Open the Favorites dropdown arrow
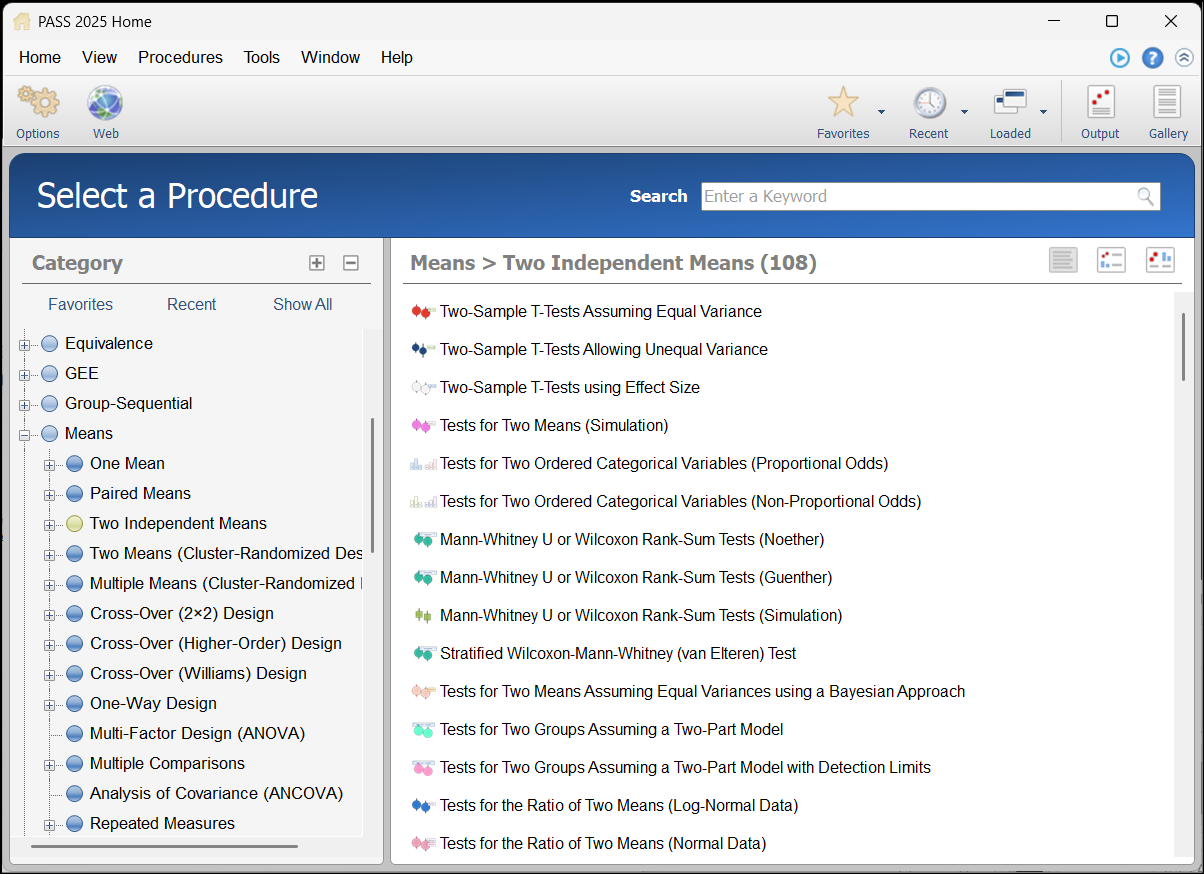Image resolution: width=1204 pixels, height=874 pixels. click(881, 111)
